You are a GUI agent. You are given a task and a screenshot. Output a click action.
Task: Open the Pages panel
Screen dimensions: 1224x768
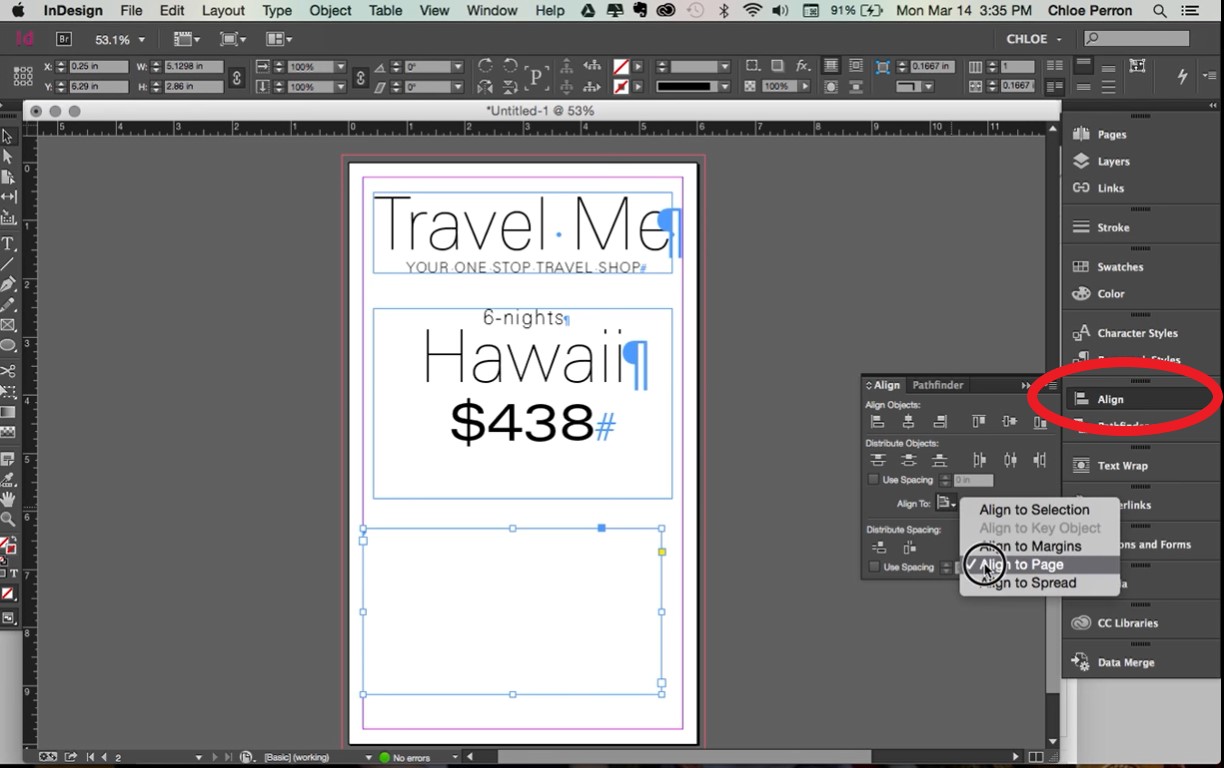pos(1114,133)
